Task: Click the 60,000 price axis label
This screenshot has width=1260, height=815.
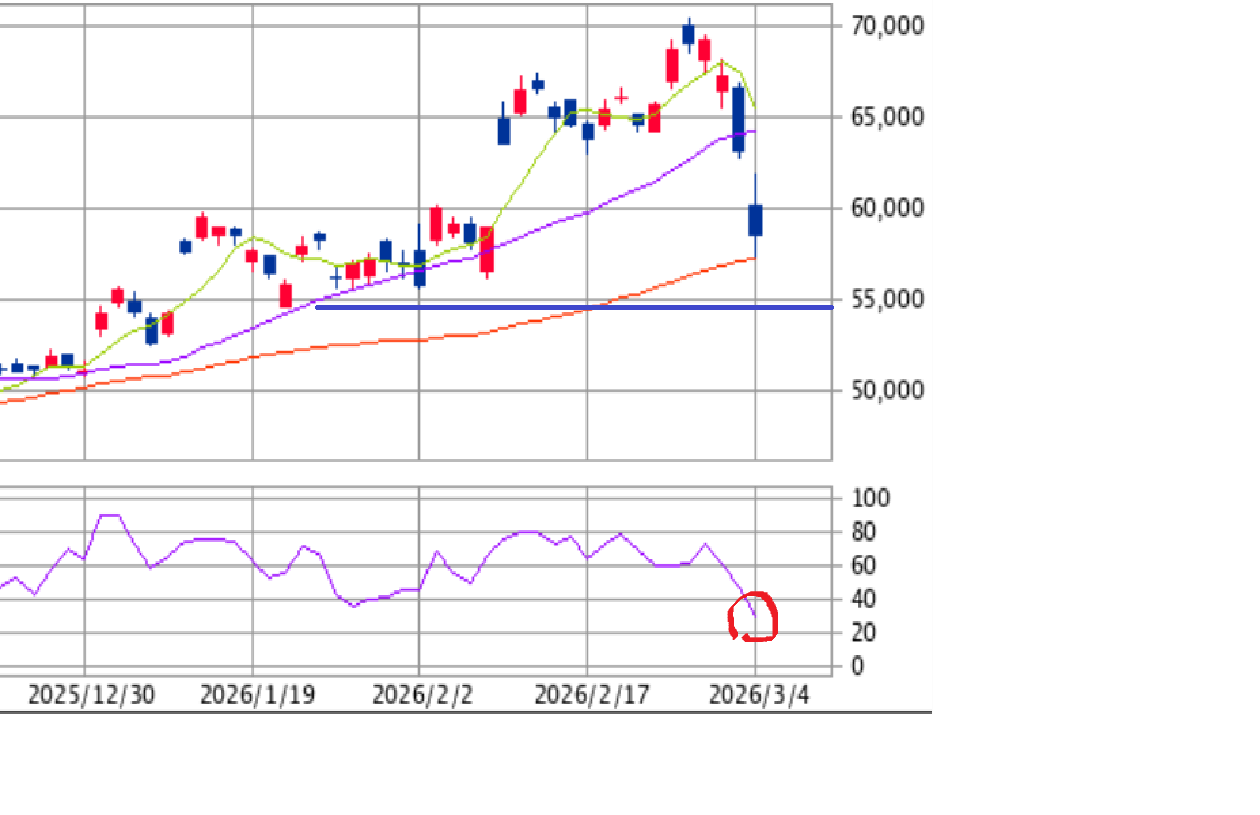Action: pos(889,208)
